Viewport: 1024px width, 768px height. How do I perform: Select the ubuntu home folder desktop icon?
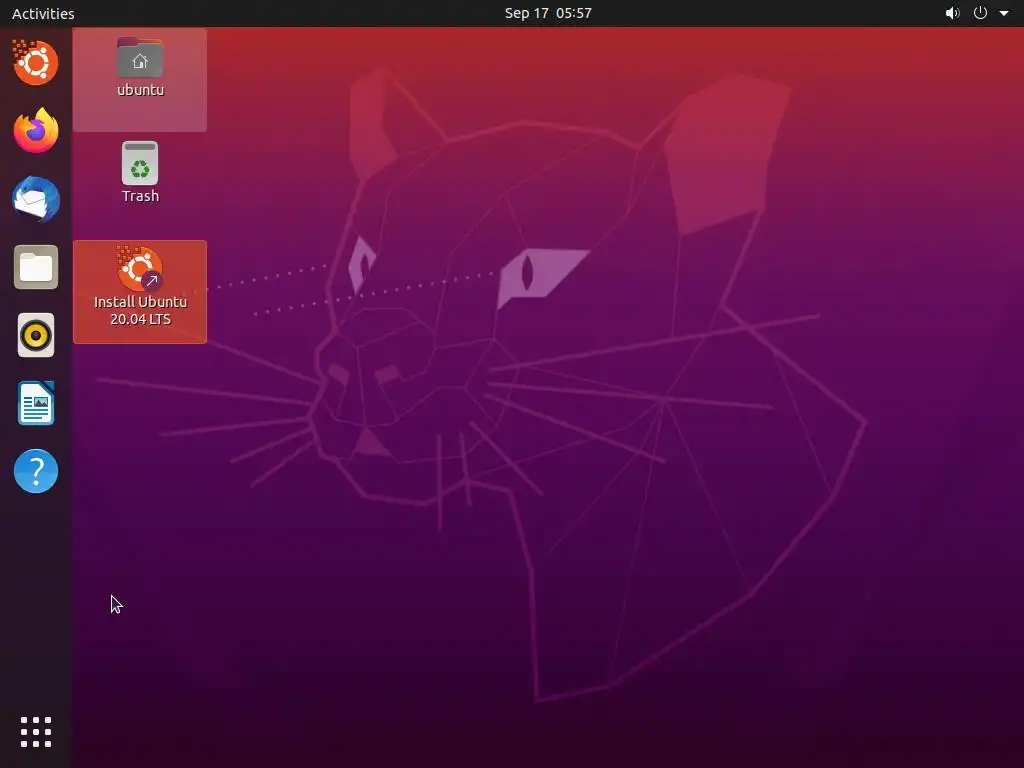140,80
